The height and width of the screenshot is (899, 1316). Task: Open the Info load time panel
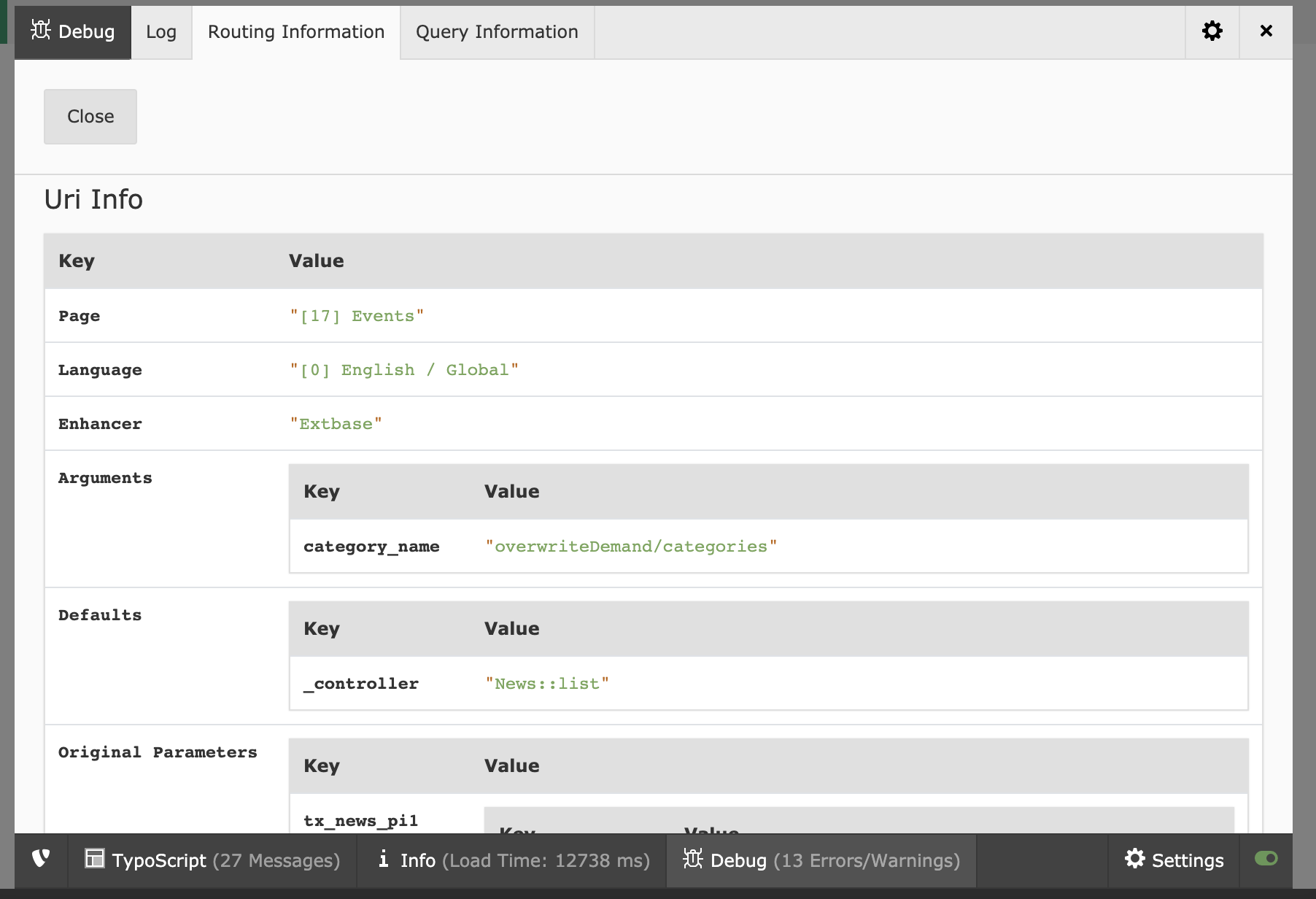pyautogui.click(x=511, y=860)
